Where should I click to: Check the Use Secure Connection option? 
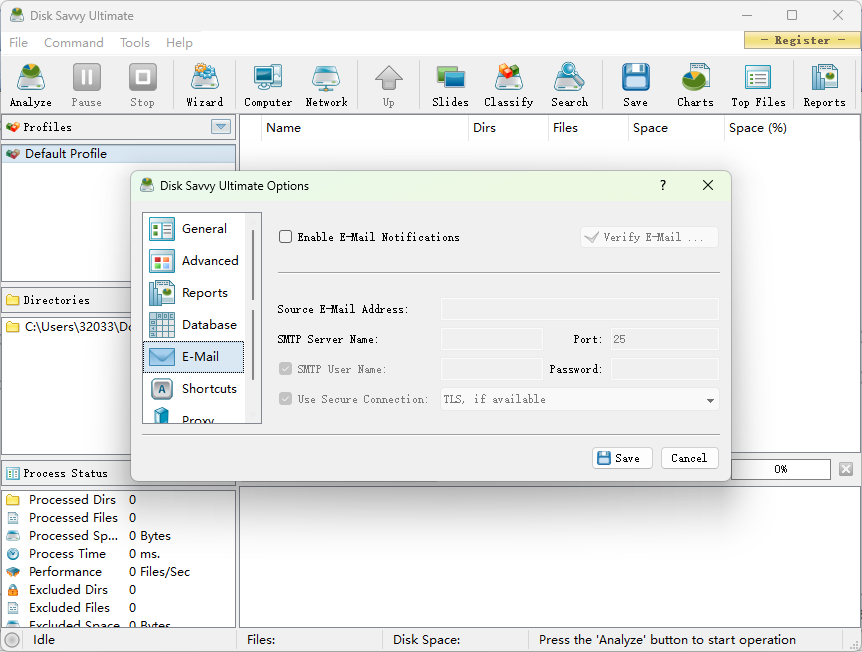click(x=285, y=399)
